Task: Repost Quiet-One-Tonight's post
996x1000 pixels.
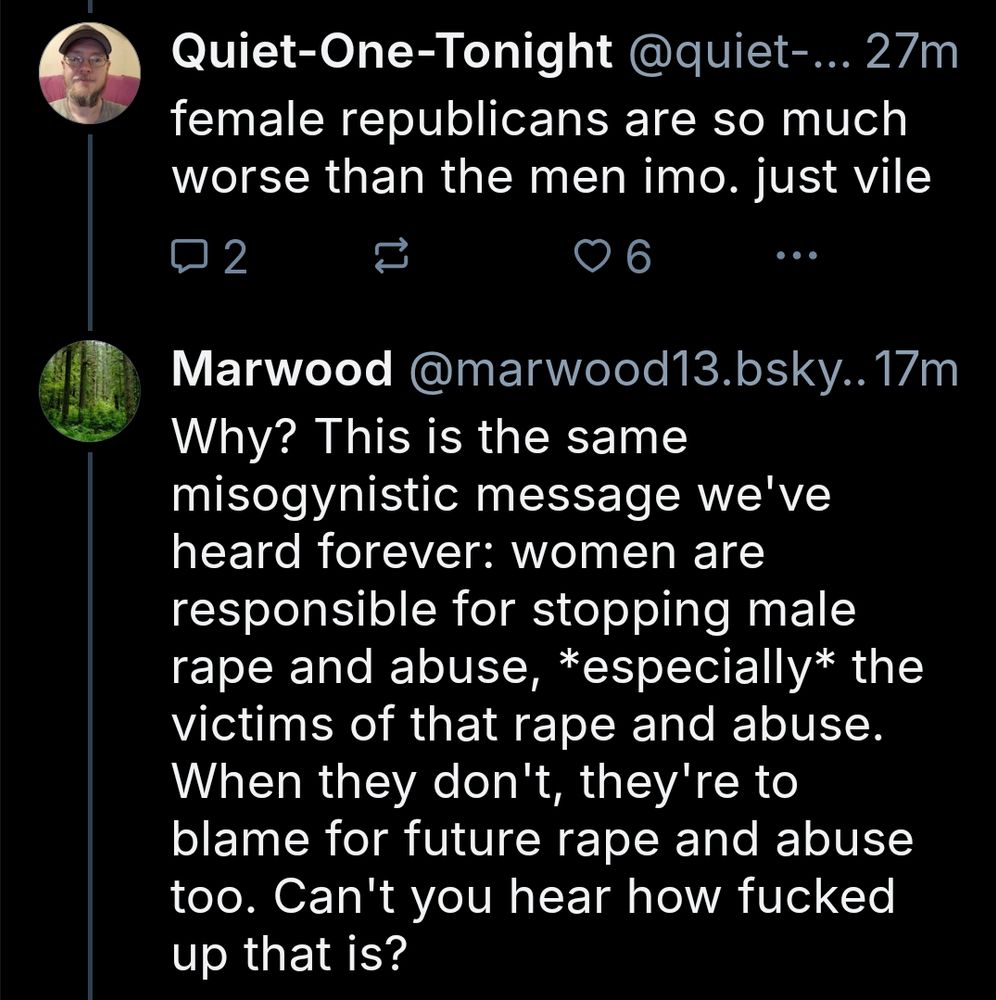Action: click(x=385, y=259)
